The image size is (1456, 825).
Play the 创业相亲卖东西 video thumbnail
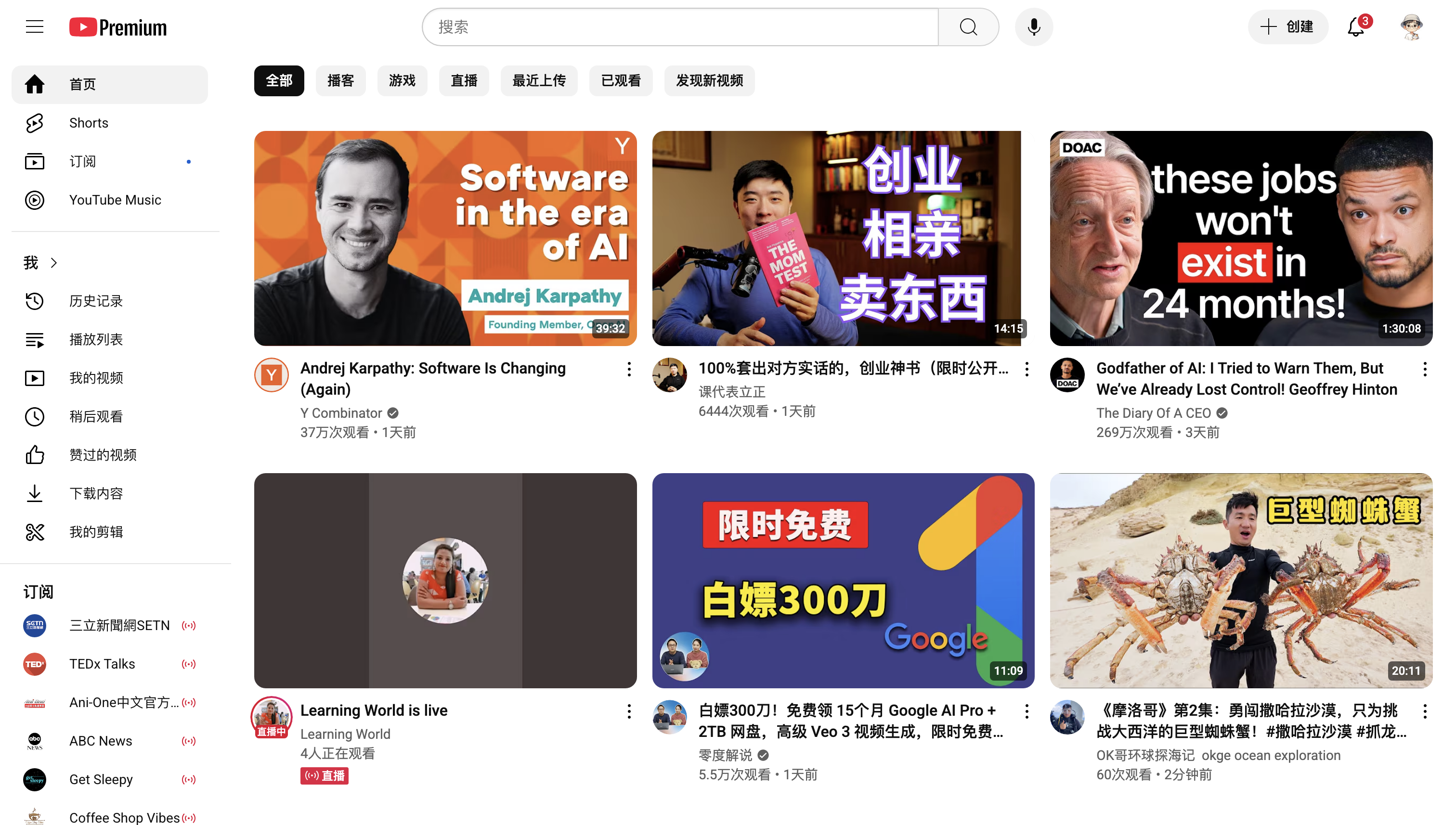click(844, 239)
